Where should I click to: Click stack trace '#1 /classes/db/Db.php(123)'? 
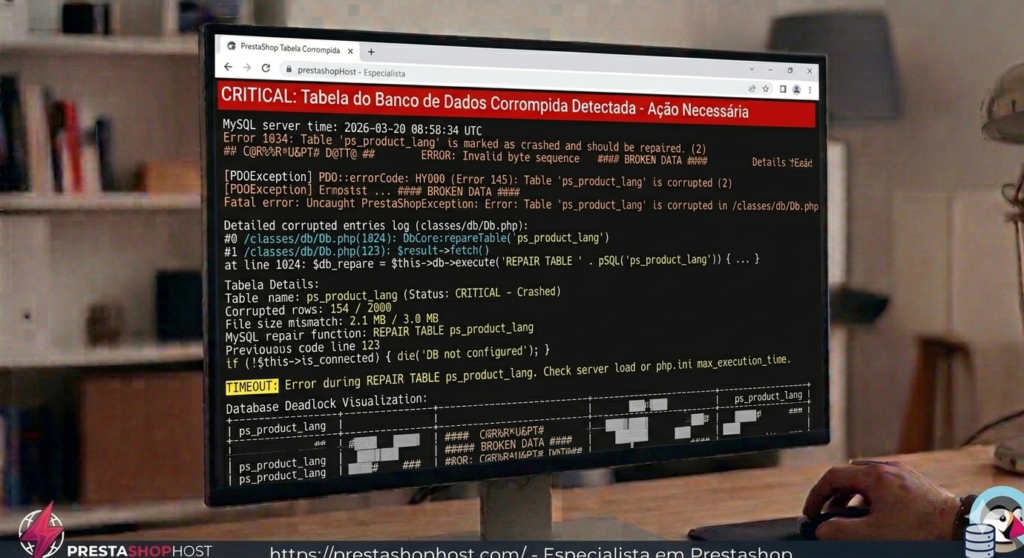click(x=357, y=251)
